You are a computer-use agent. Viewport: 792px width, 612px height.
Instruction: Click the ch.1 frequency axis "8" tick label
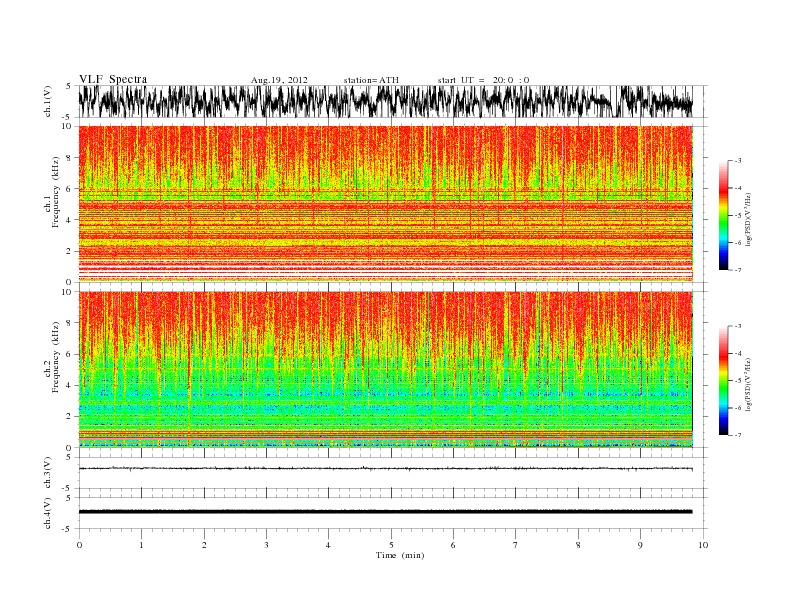69,158
